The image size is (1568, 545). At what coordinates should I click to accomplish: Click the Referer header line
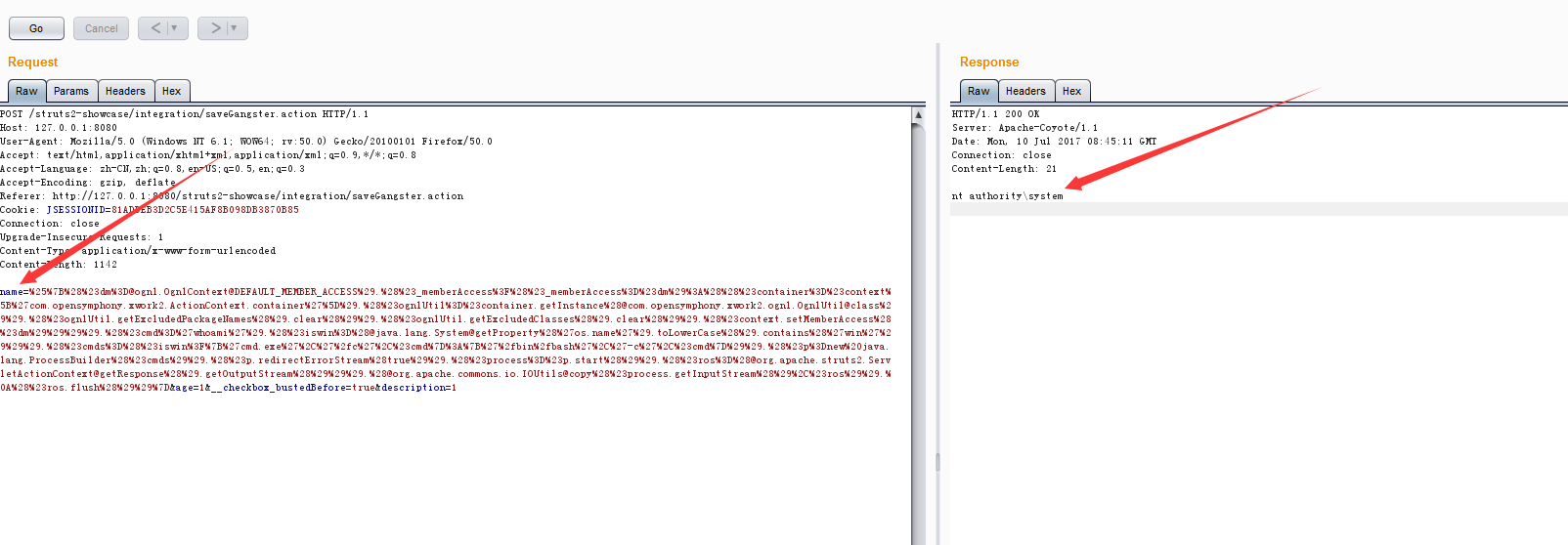pyautogui.click(x=232, y=196)
